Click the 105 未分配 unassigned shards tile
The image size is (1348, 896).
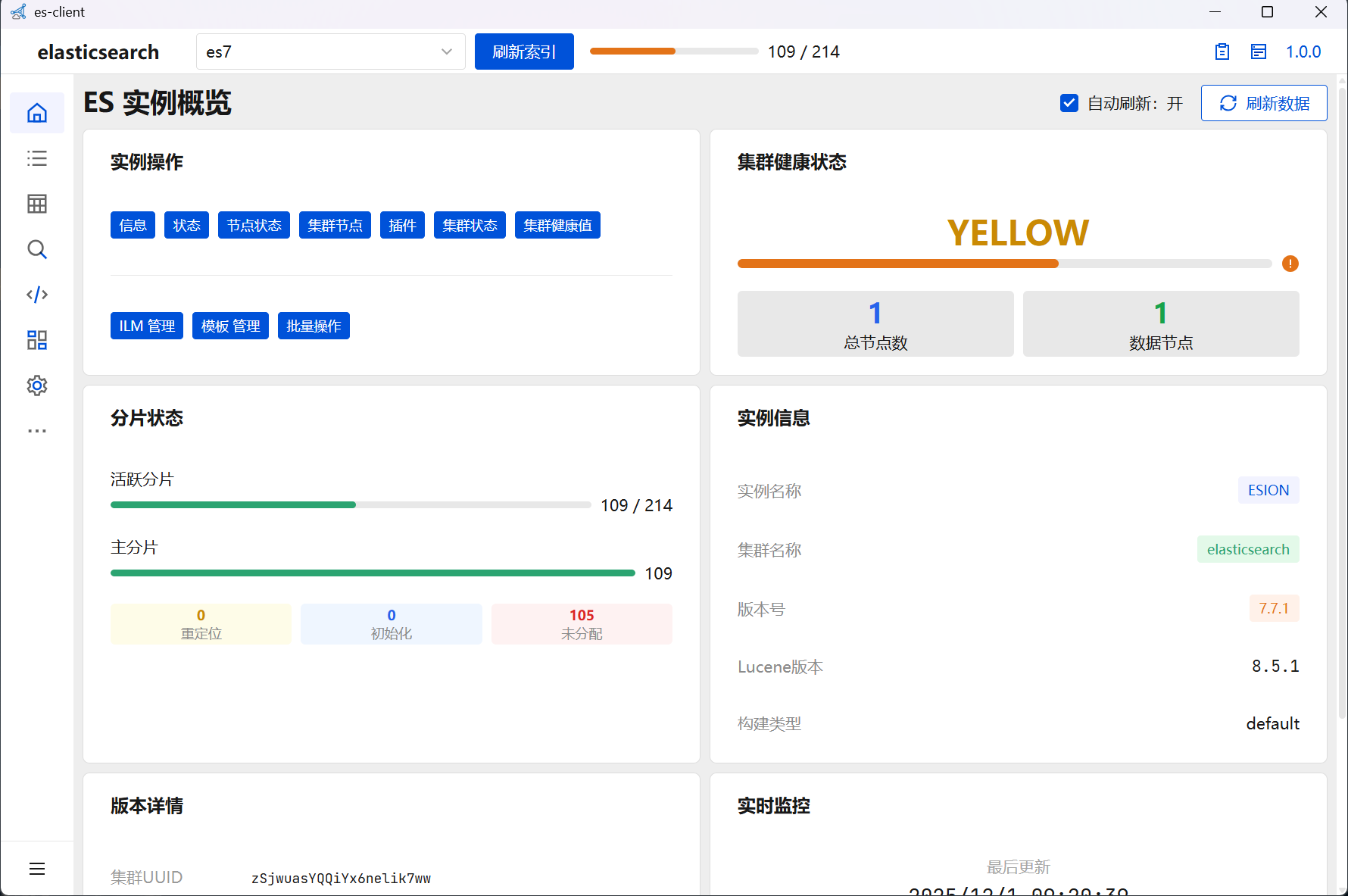[582, 624]
